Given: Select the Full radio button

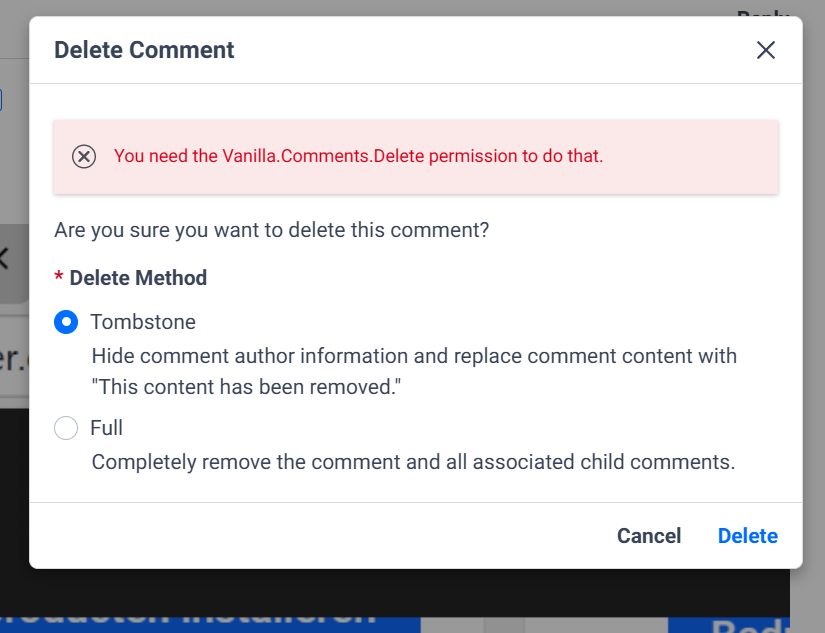Looking at the screenshot, I should 66,428.
